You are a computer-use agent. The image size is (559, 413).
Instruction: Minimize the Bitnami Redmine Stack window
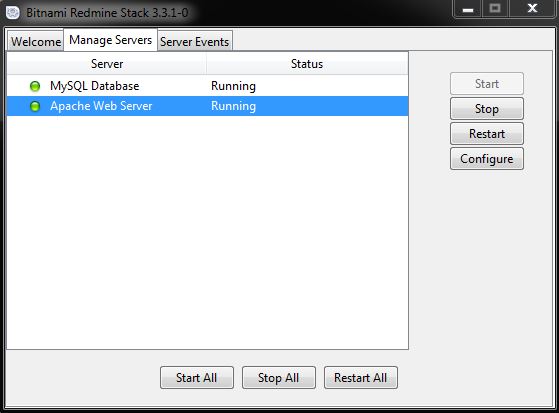point(468,9)
